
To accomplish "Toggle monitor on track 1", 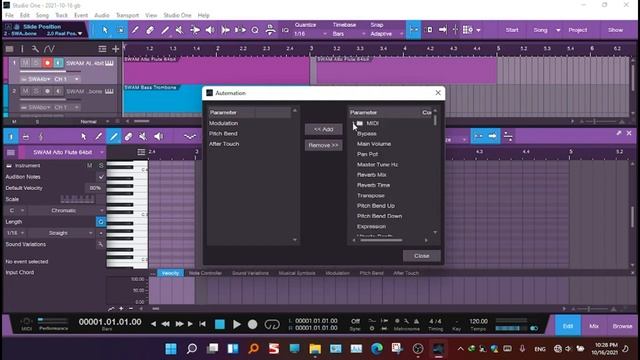I will pos(58,63).
